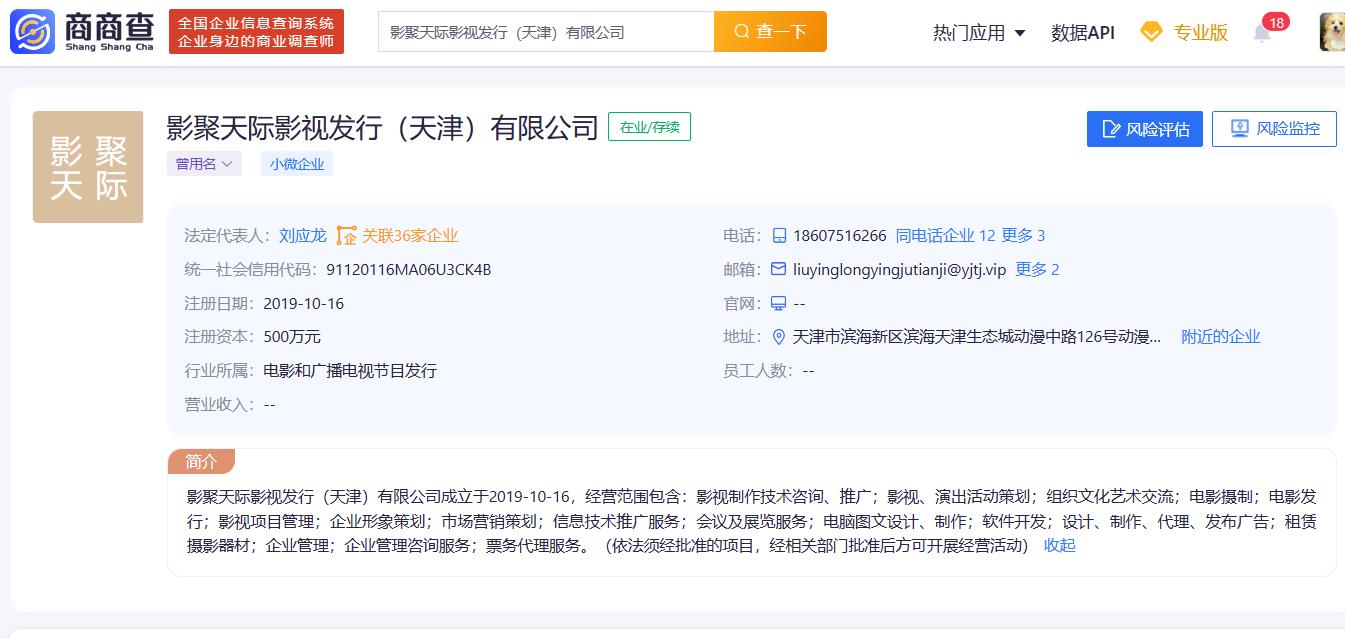Image resolution: width=1345 pixels, height=639 pixels.
Task: Click the truncated address text 天津市滨海新区
Action: (x=977, y=337)
